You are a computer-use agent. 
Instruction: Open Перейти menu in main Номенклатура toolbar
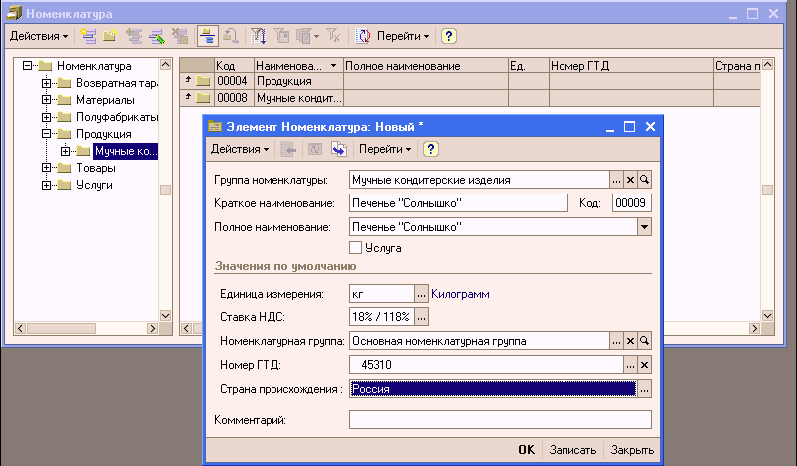tap(402, 36)
